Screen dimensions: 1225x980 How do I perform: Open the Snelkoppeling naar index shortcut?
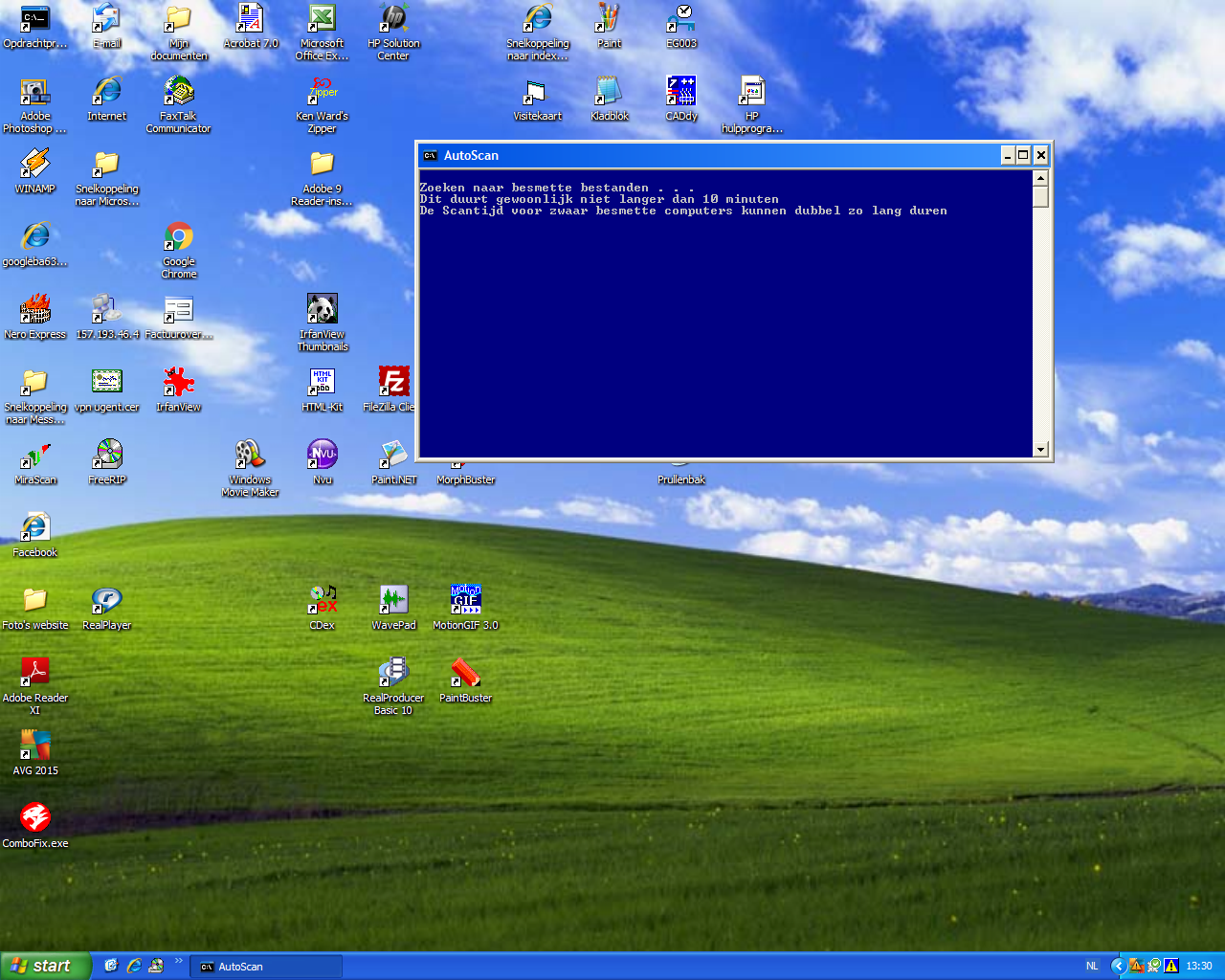[538, 33]
